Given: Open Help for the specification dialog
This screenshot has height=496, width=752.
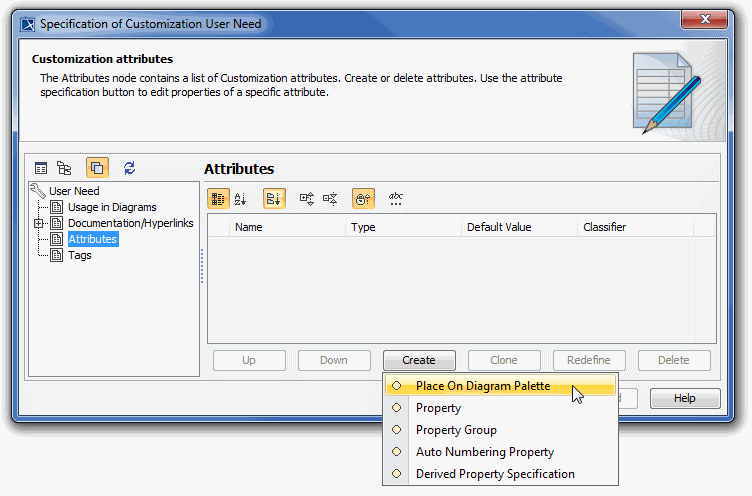Looking at the screenshot, I should tap(685, 398).
